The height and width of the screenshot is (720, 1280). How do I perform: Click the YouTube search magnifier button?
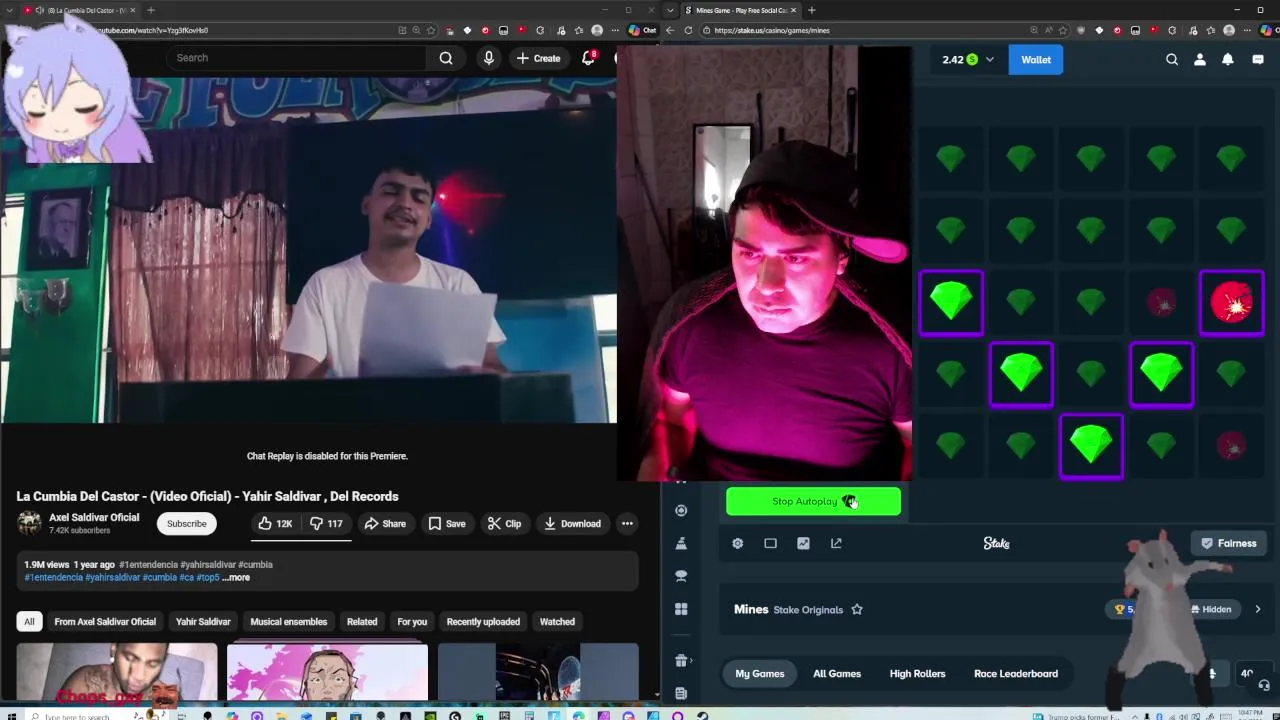pos(446,58)
